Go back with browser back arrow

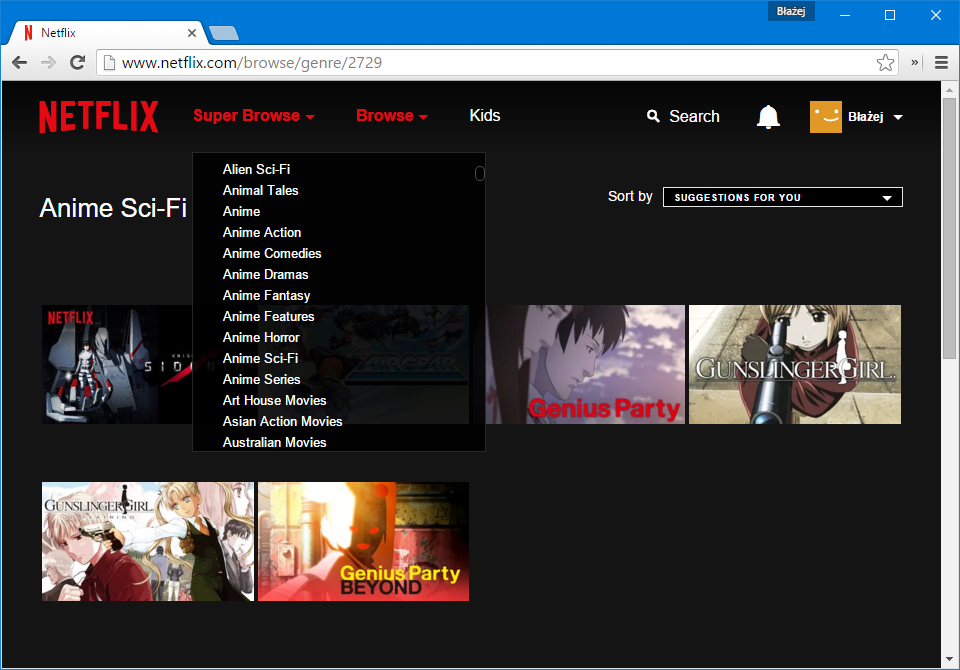pos(20,62)
